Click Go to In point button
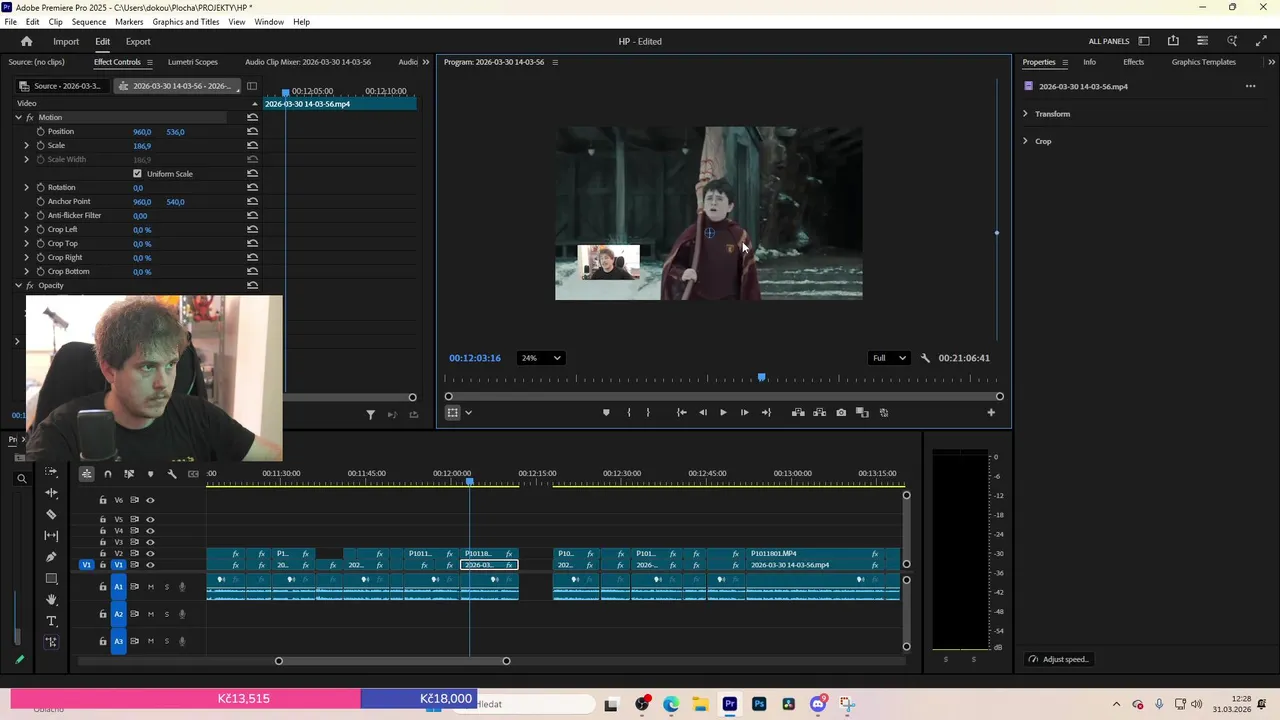Screen dimensions: 1280x720 click(681, 412)
